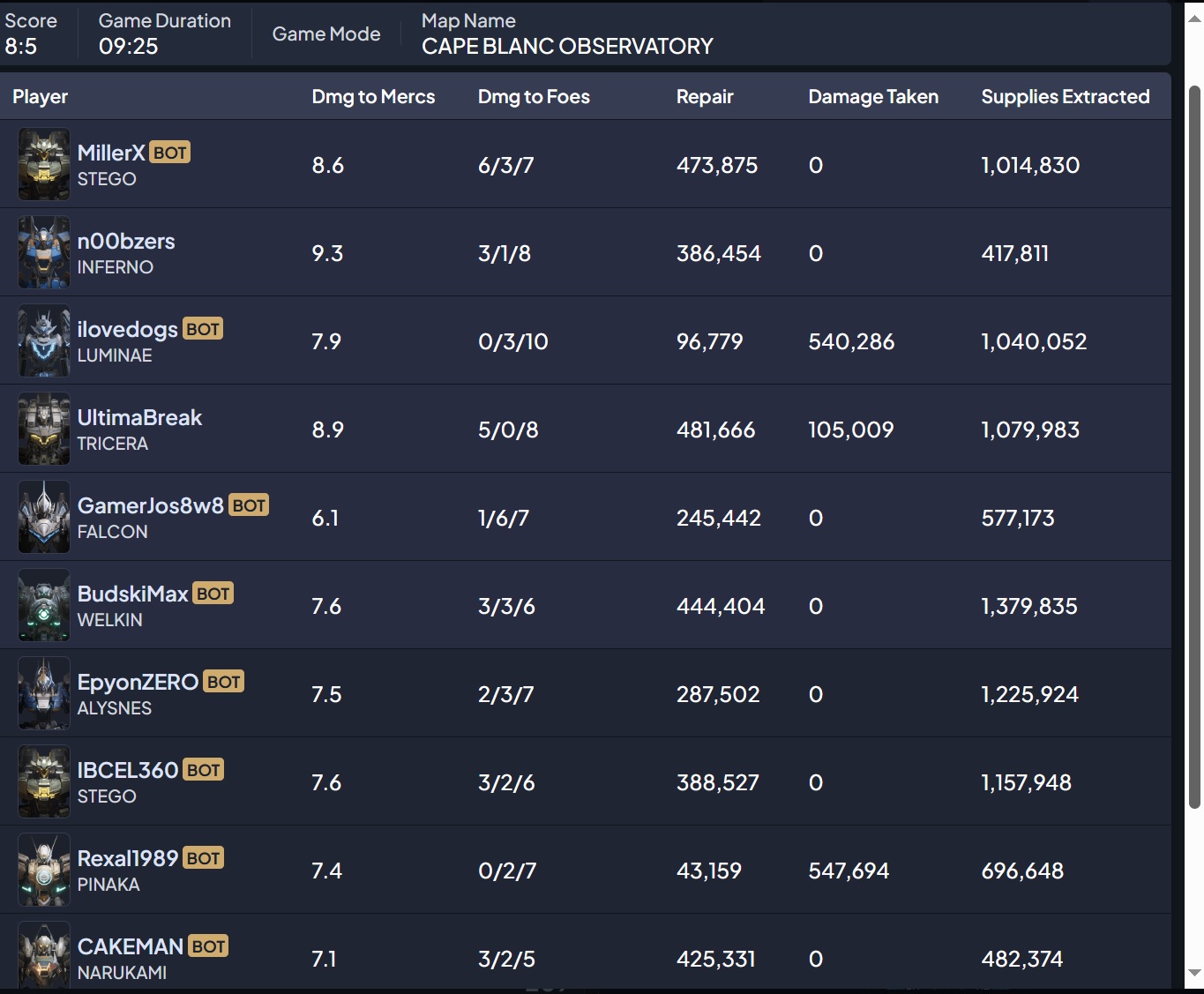Click ilovedogs' LUMINAE mech avatar
This screenshot has height=994, width=1204.
tap(44, 340)
